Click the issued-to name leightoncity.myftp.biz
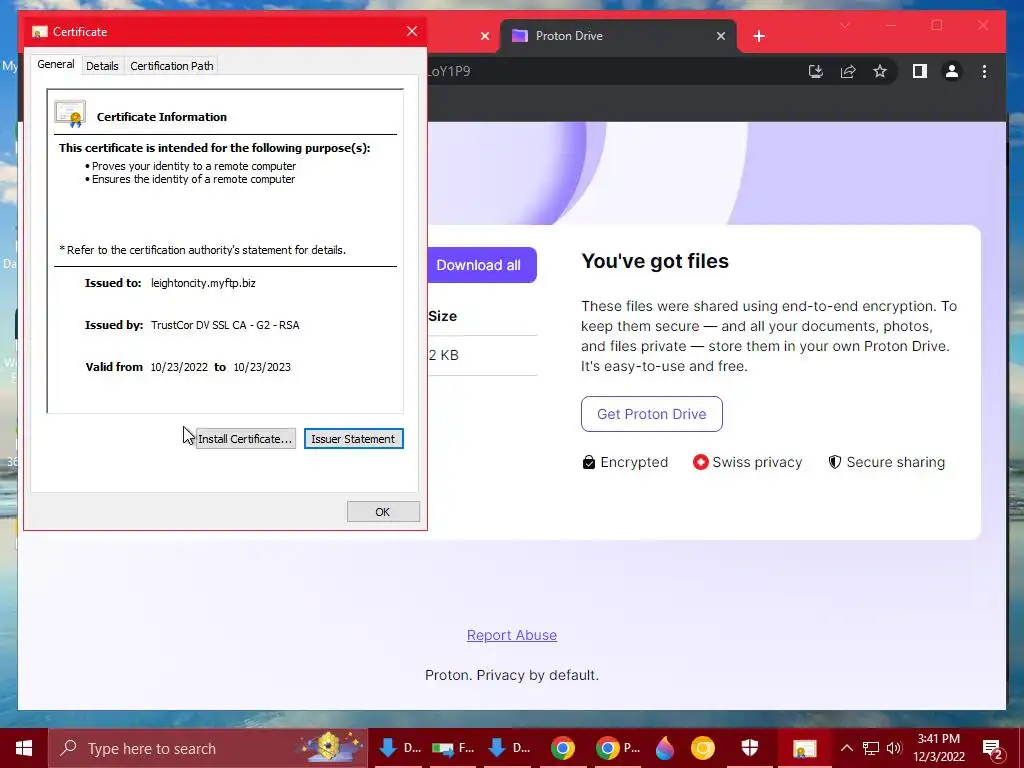This screenshot has width=1024, height=768. [x=203, y=283]
